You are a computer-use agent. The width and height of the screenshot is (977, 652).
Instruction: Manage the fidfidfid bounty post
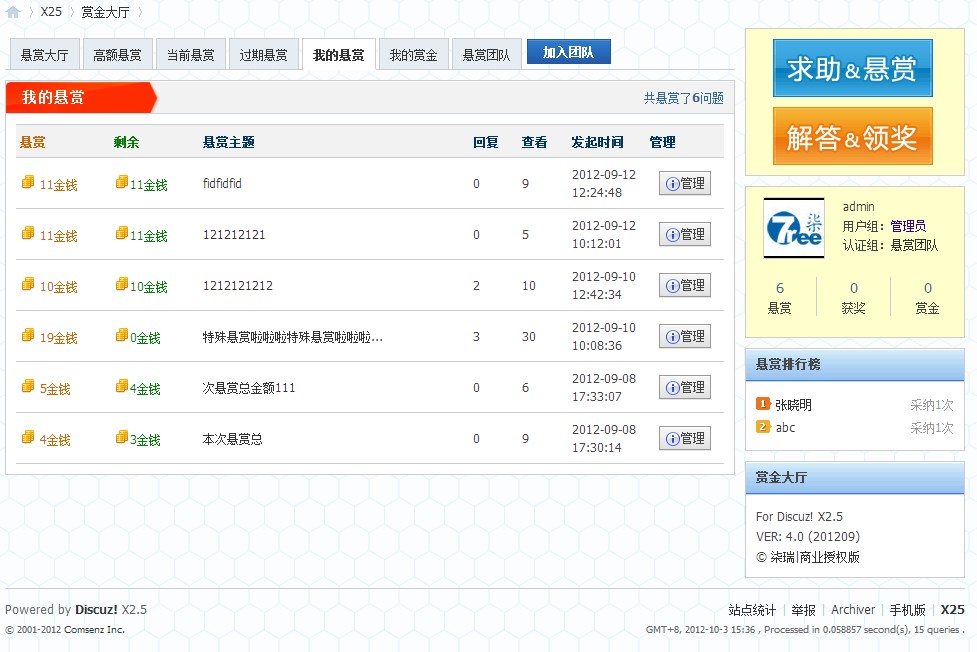pos(685,184)
